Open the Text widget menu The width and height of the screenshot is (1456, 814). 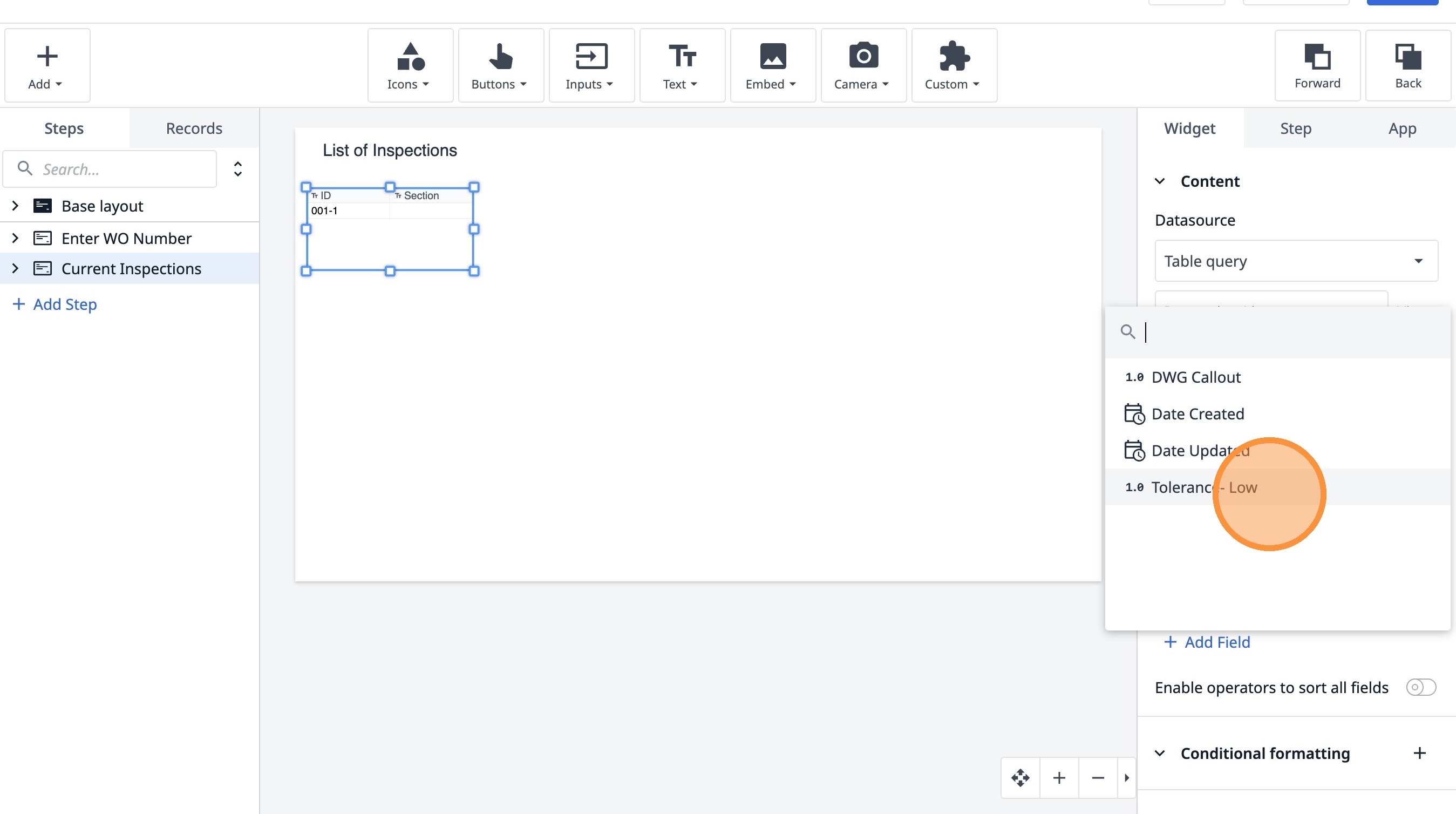pos(682,65)
